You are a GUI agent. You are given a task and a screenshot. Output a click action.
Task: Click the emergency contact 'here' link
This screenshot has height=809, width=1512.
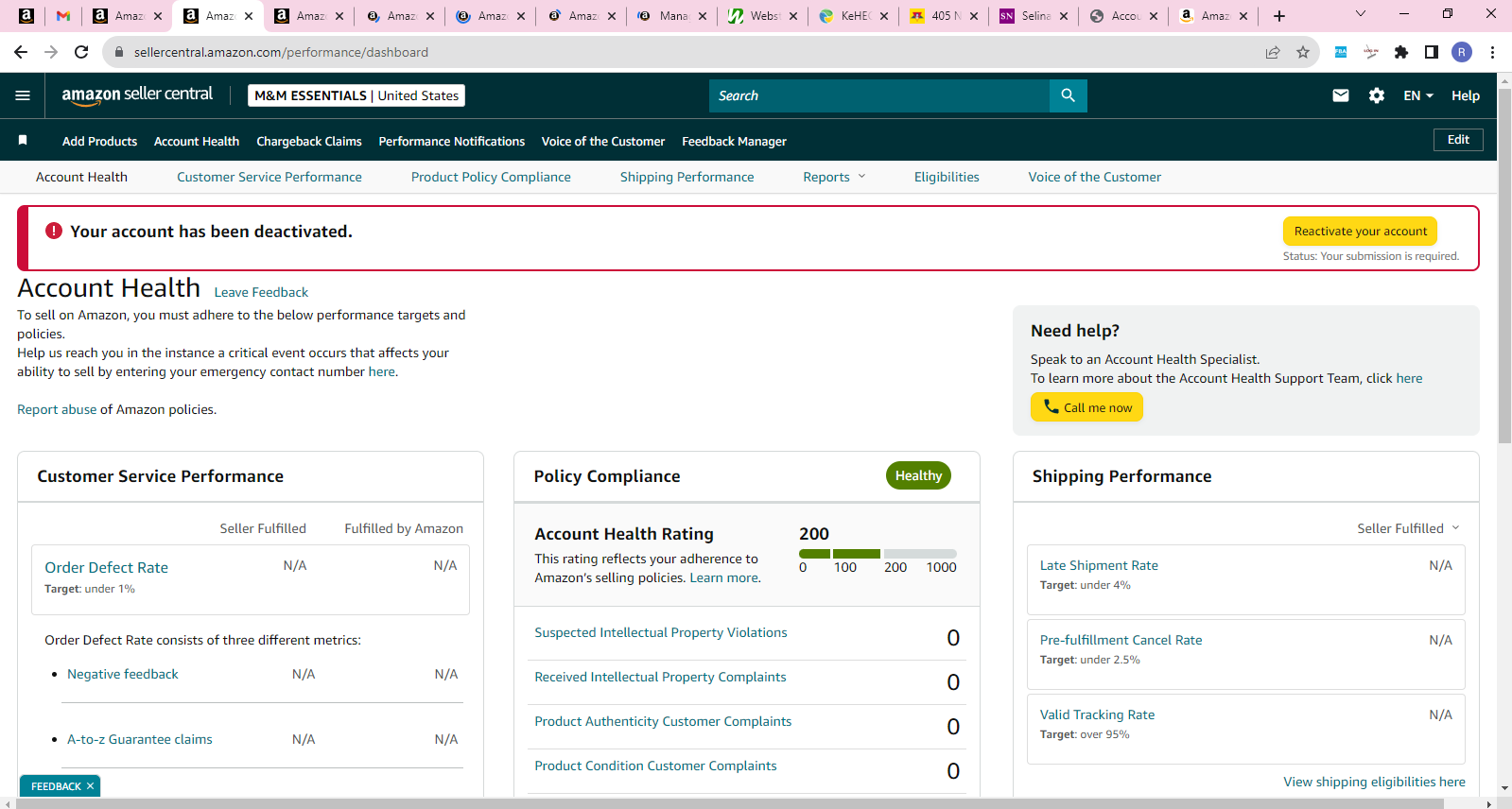pos(382,371)
